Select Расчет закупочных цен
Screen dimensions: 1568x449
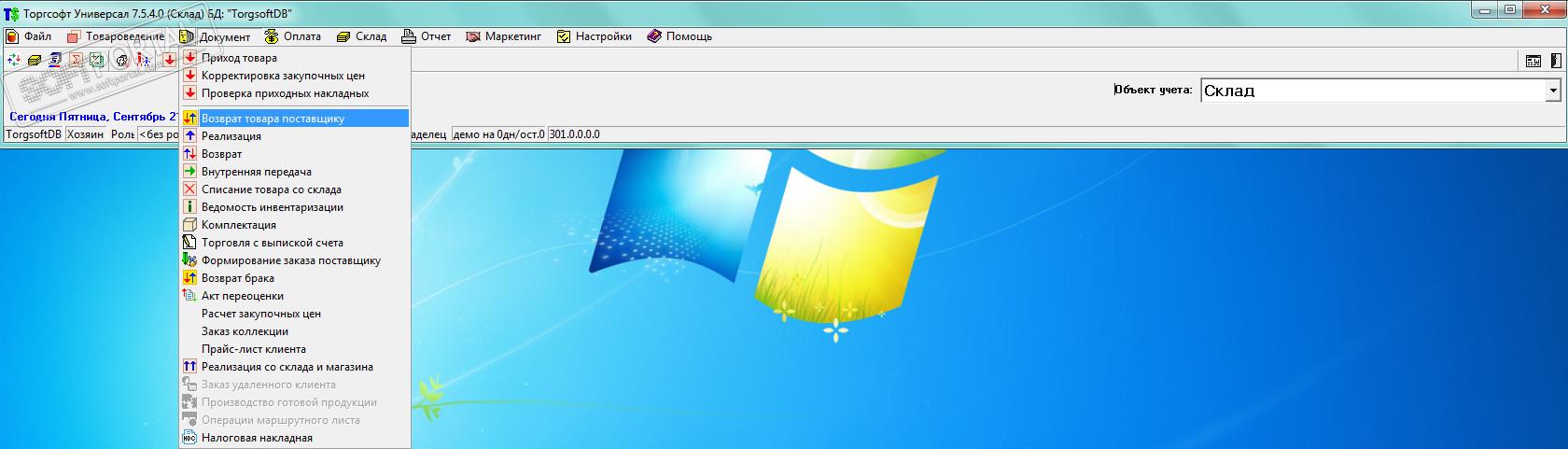pyautogui.click(x=295, y=314)
